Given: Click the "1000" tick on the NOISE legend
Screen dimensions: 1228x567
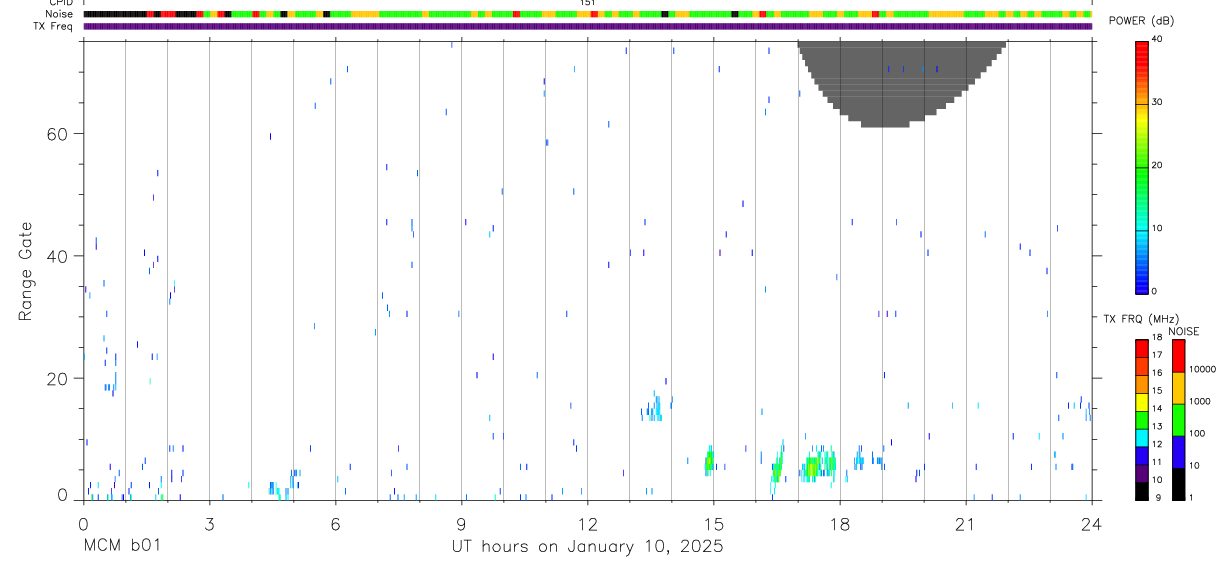Looking at the screenshot, I should (1200, 401).
